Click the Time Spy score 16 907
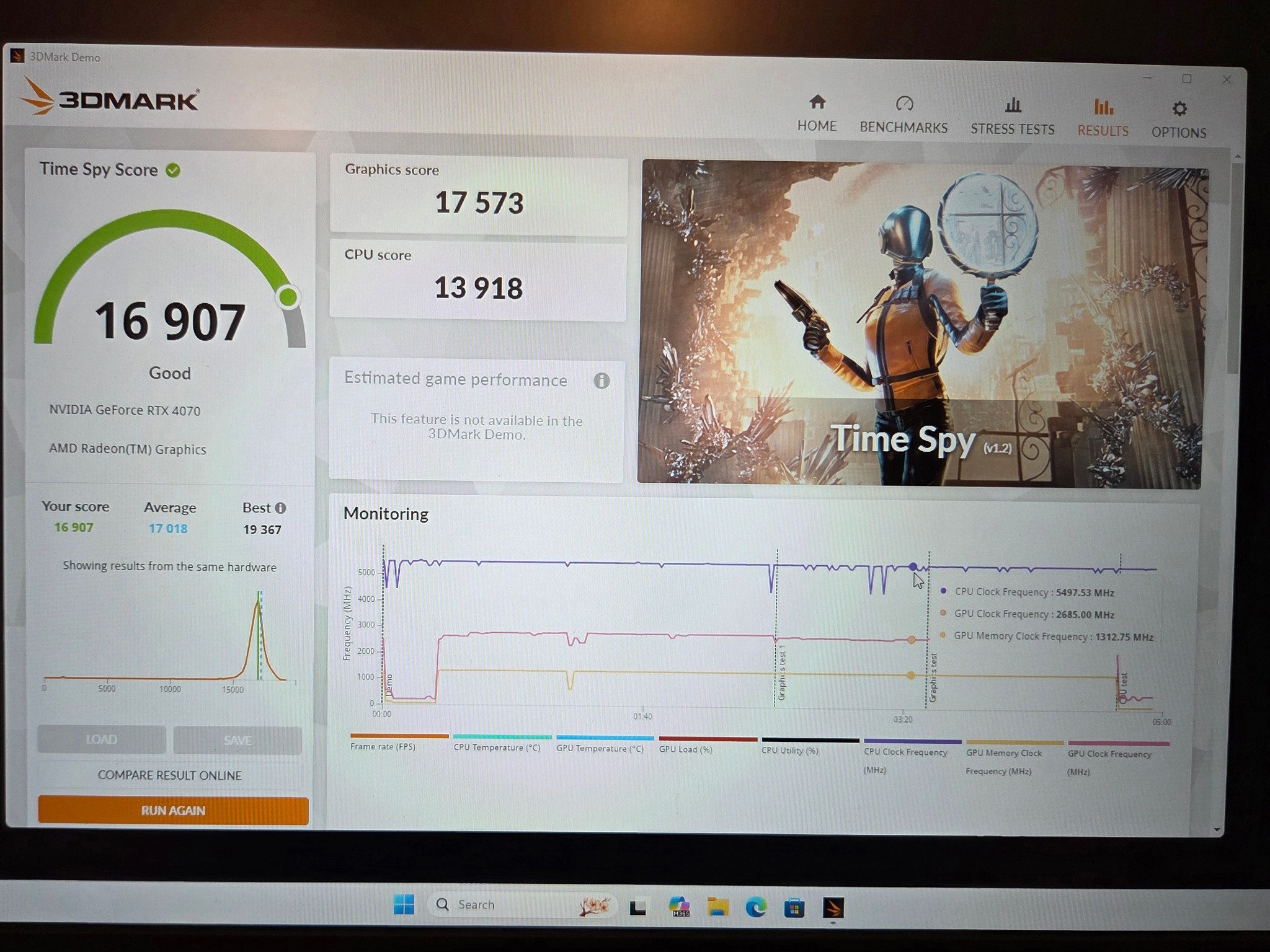1270x952 pixels. point(170,322)
